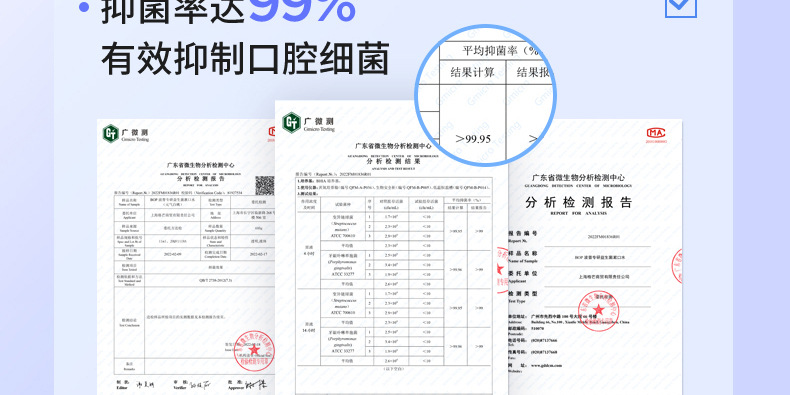Click the Gmicro Testing logo on middle report

point(309,123)
